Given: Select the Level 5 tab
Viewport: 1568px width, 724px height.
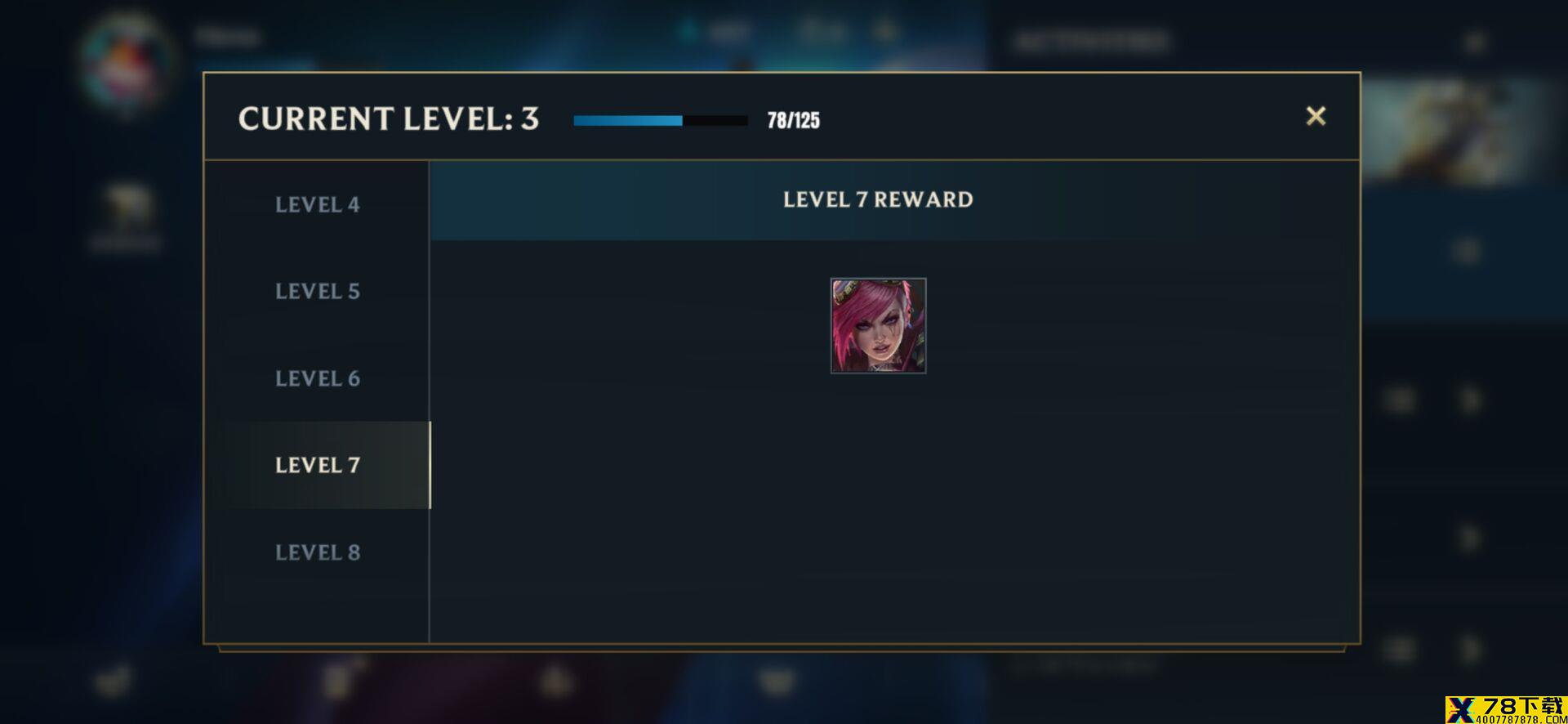Looking at the screenshot, I should coord(317,292).
